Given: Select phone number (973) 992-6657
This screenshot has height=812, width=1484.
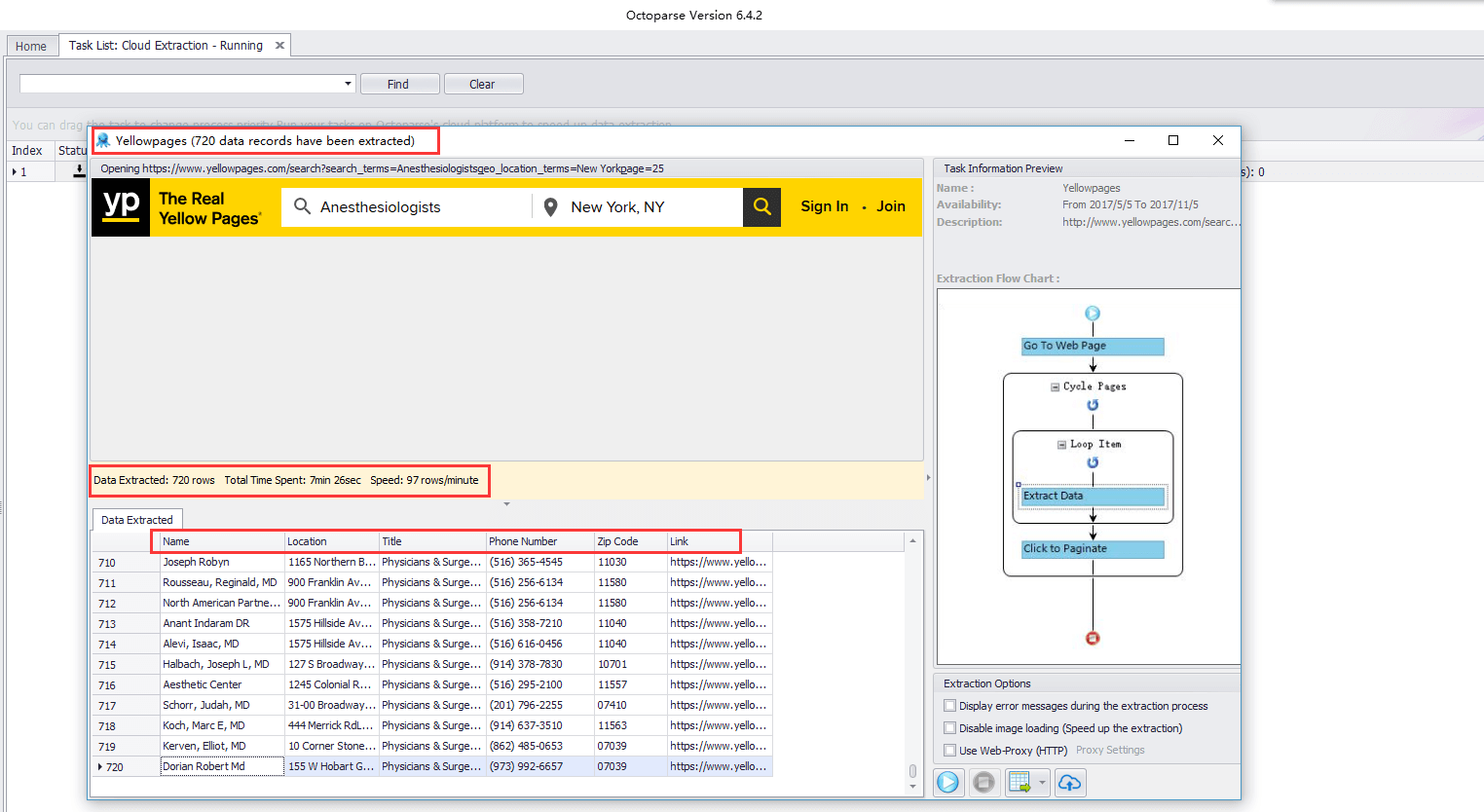Looking at the screenshot, I should pos(539,766).
